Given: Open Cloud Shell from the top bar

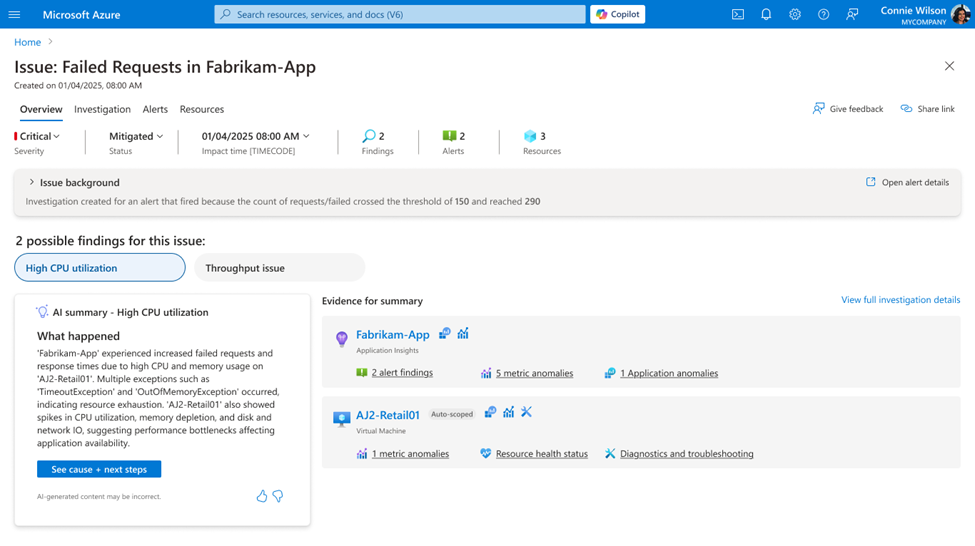Looking at the screenshot, I should pos(737,14).
